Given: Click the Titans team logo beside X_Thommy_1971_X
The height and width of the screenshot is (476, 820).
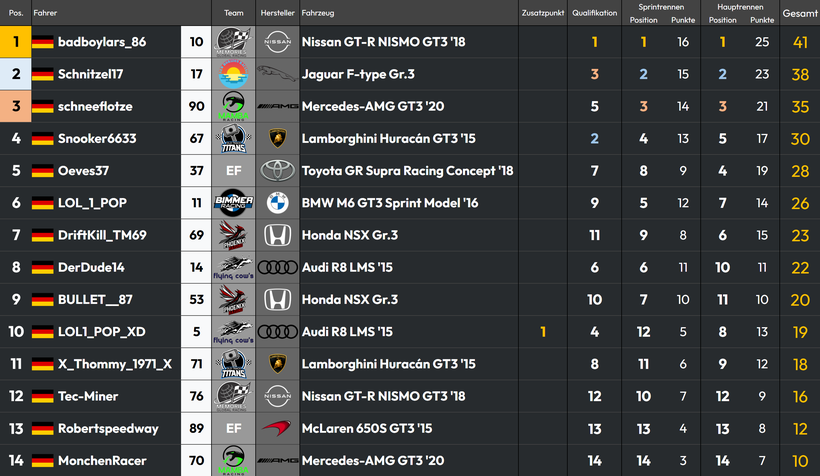Looking at the screenshot, I should pos(233,364).
